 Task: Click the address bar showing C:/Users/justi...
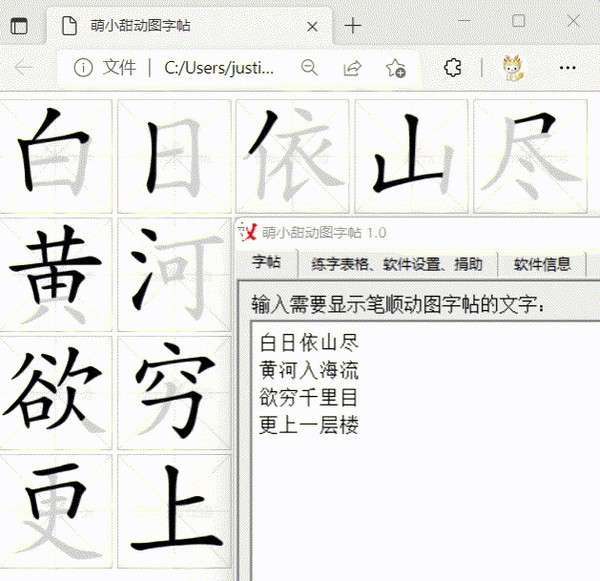pos(218,68)
